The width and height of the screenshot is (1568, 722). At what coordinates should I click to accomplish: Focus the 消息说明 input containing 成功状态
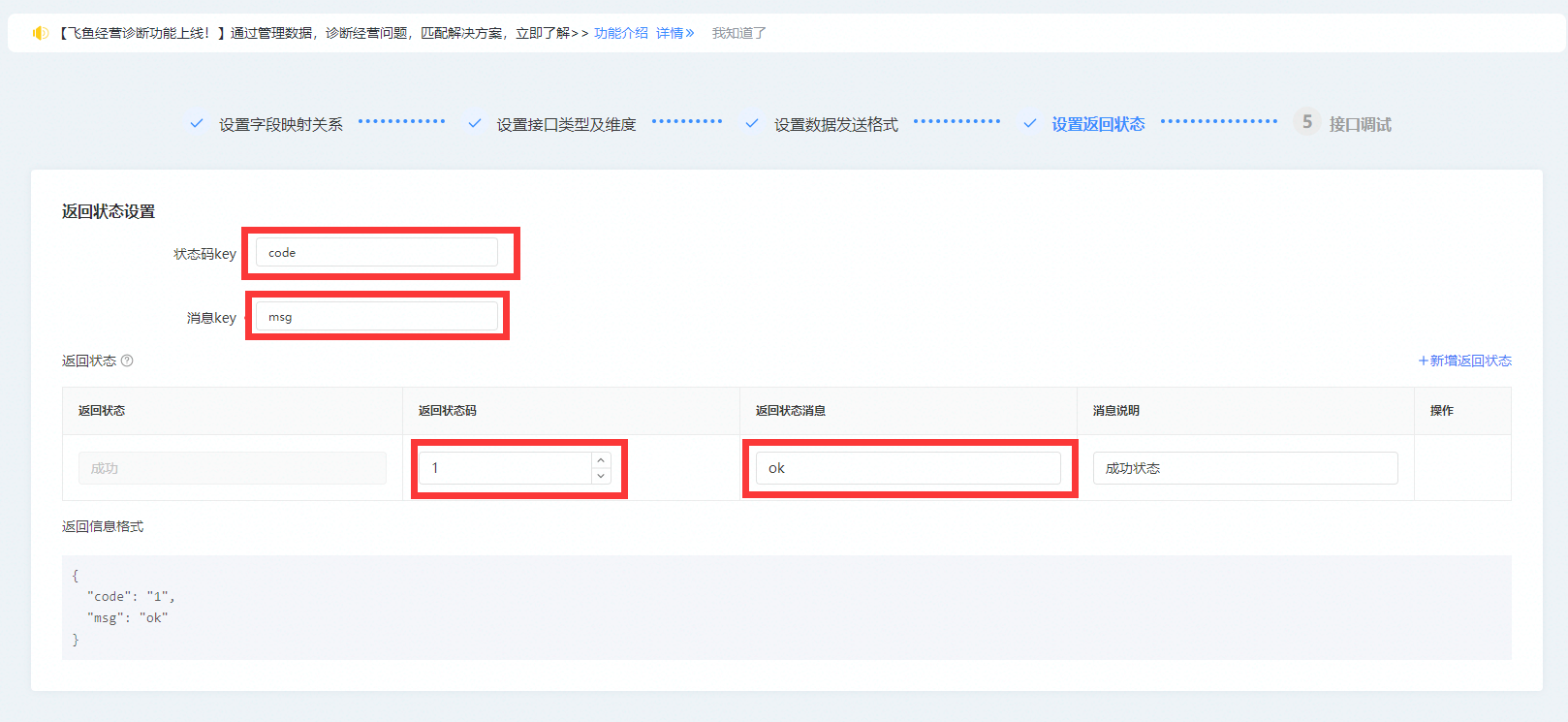(x=1245, y=468)
